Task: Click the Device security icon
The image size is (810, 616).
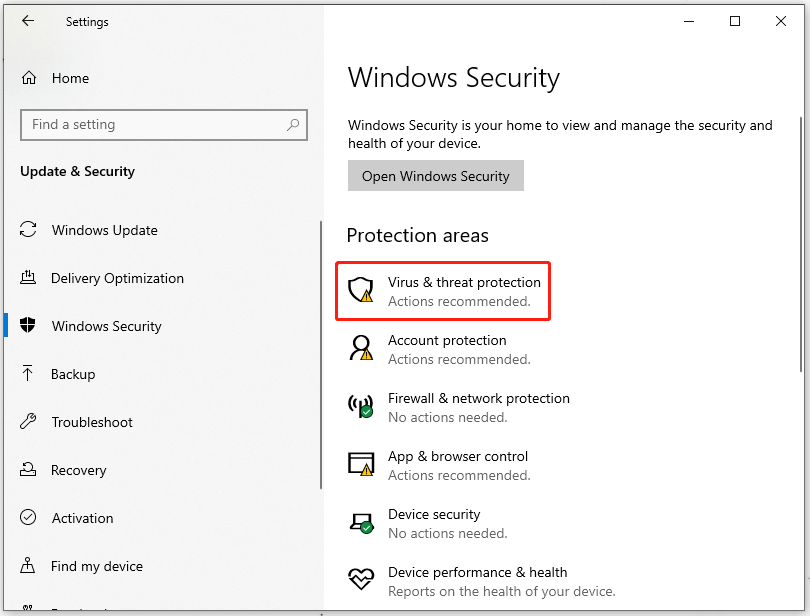Action: [360, 522]
